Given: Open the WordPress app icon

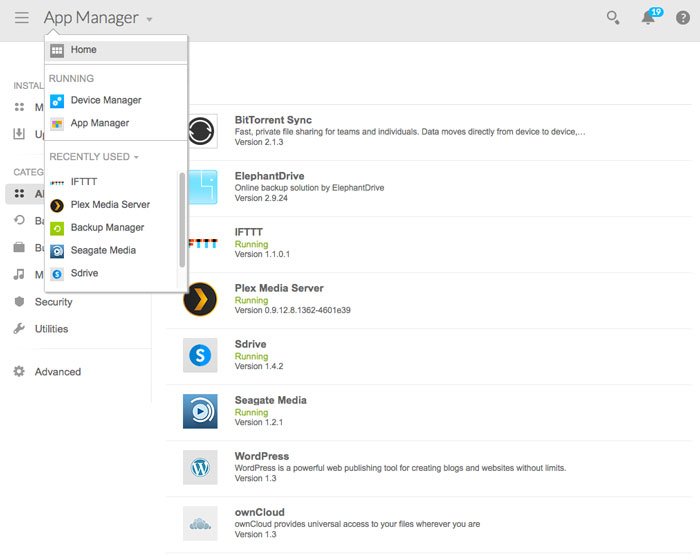Looking at the screenshot, I should [x=200, y=467].
